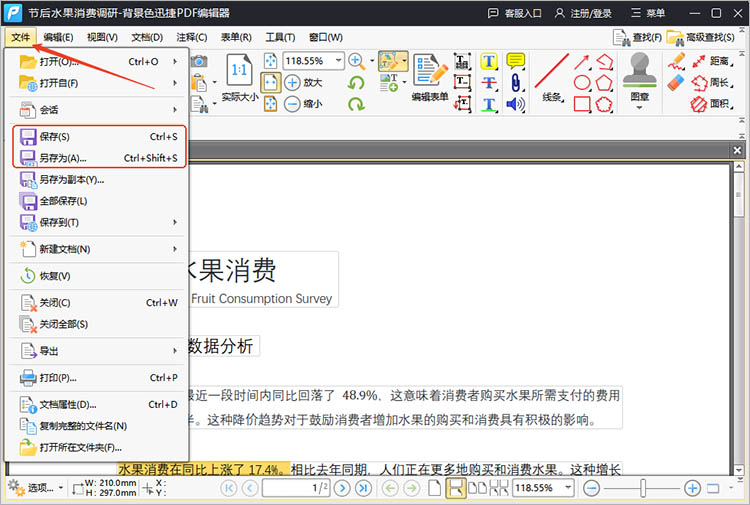Choose 关闭全部(S) menu entry
The image size is (750, 505).
click(98, 324)
